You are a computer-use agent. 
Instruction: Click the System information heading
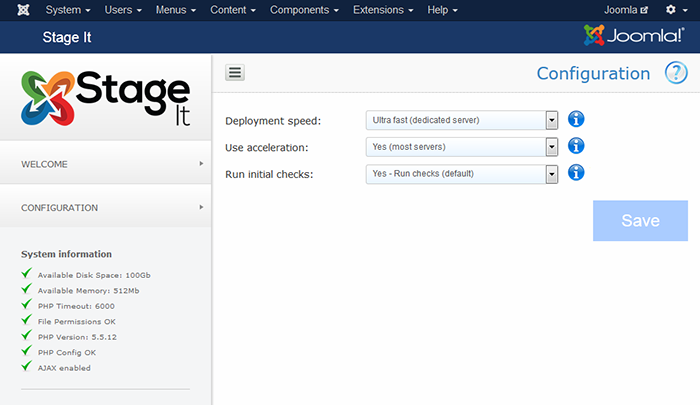[x=67, y=254]
